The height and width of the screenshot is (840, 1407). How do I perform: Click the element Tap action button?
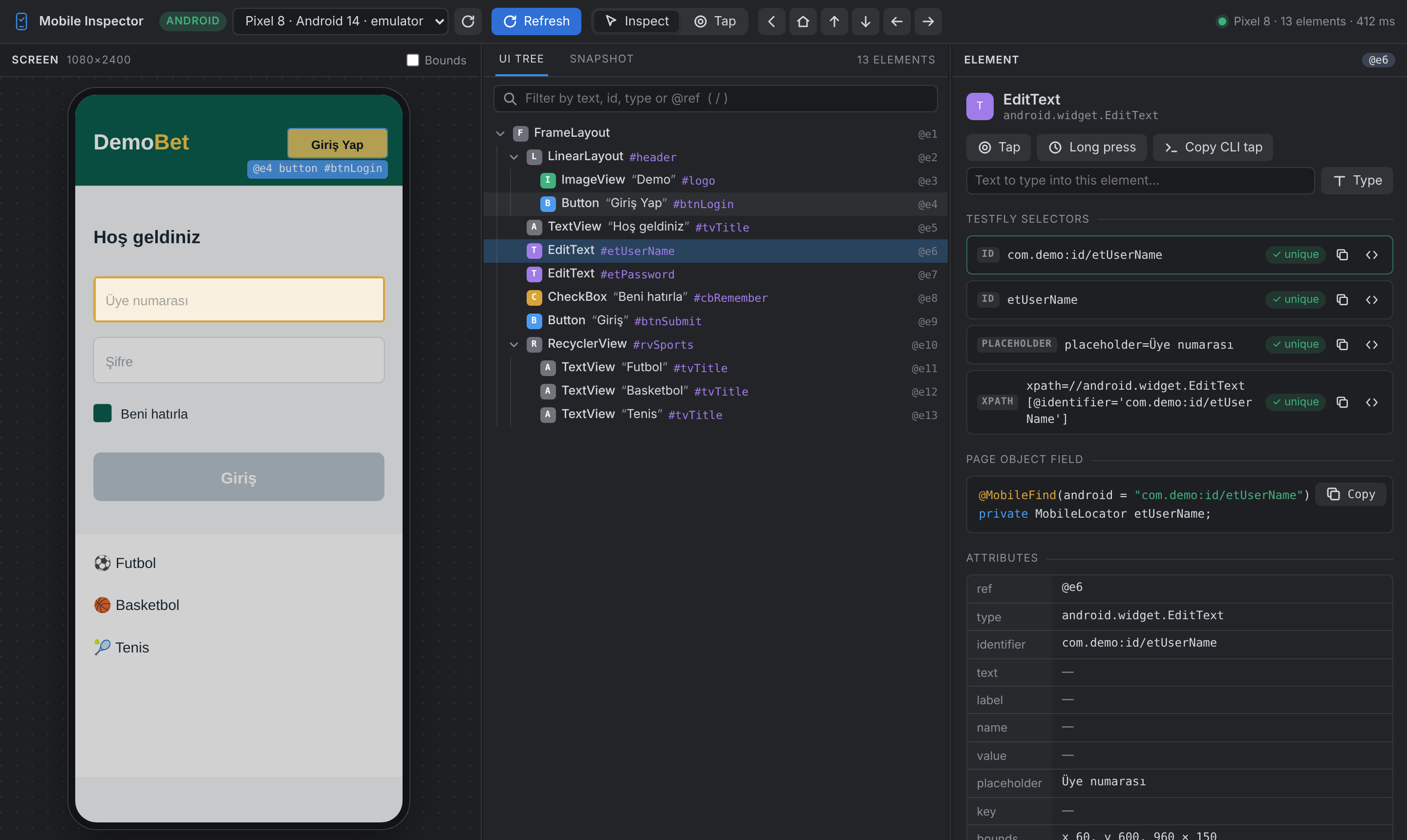point(999,147)
